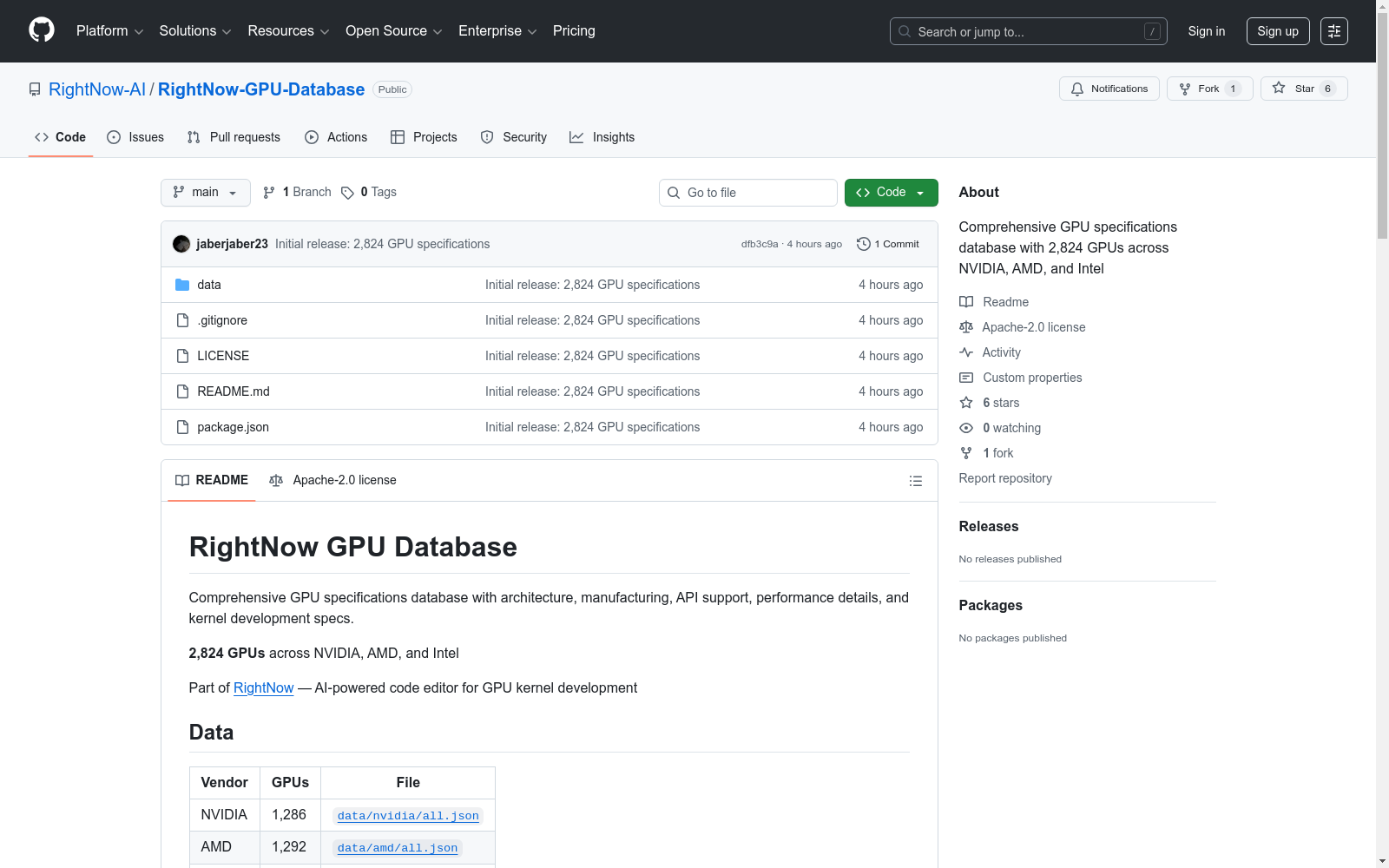The width and height of the screenshot is (1389, 868).
Task: Open the LICENSE file
Action: tap(223, 356)
